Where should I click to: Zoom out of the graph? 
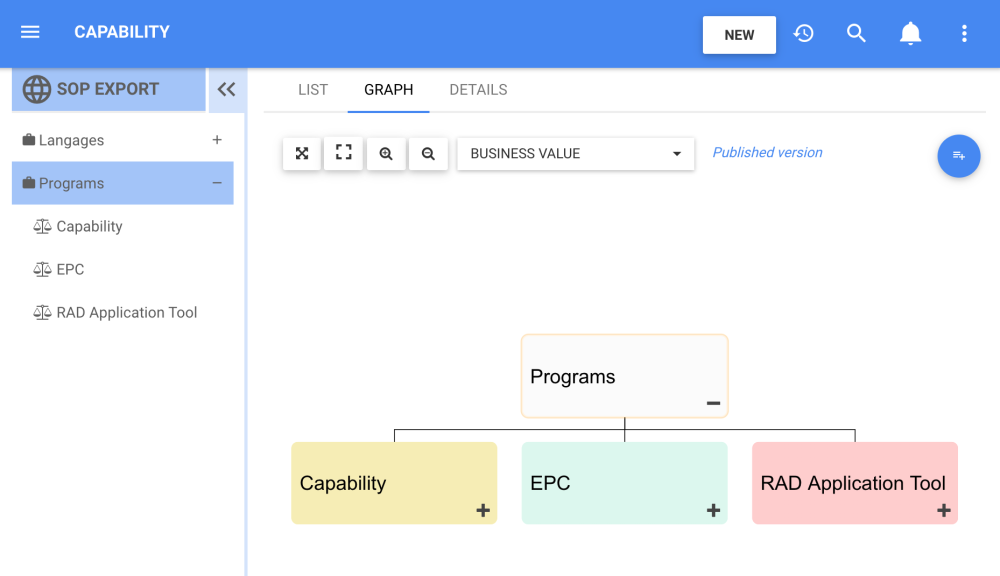coord(428,154)
